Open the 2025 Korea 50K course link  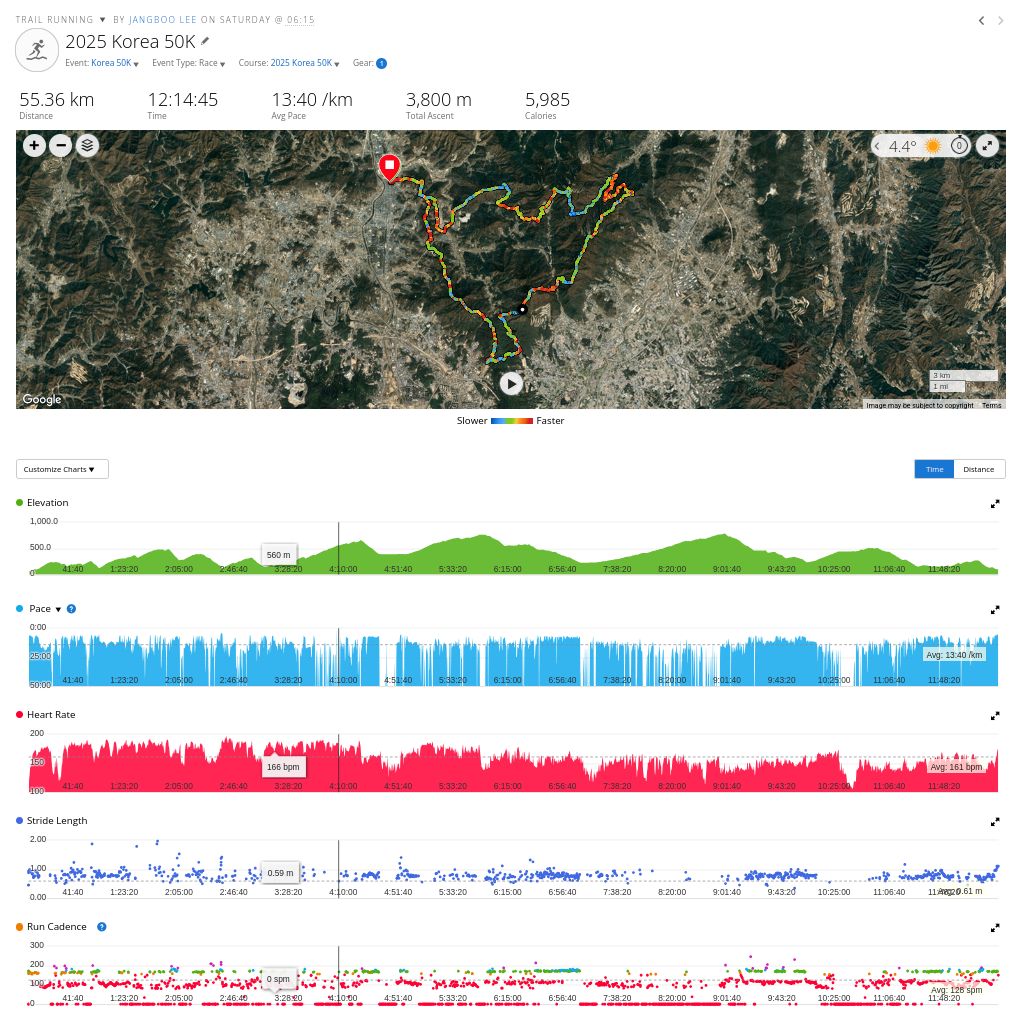(x=301, y=63)
